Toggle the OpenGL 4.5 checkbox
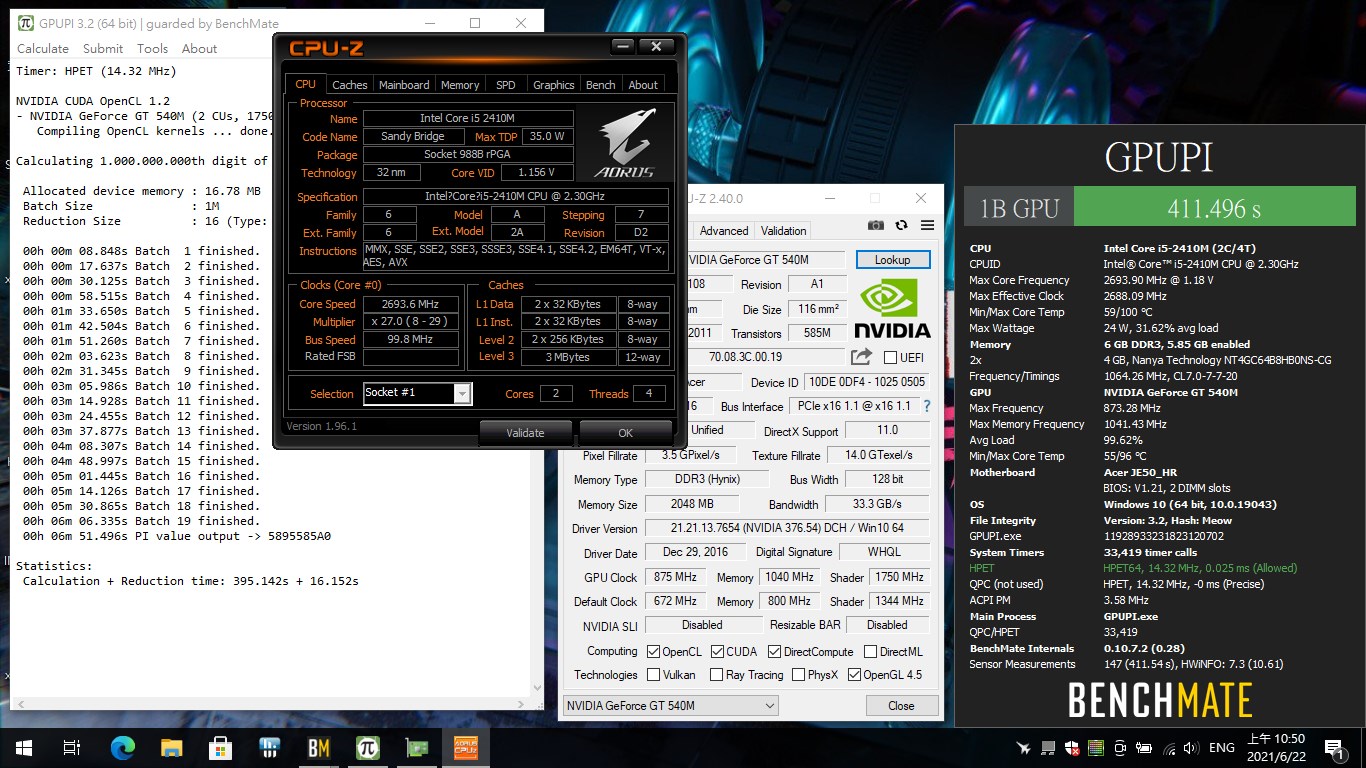 click(854, 675)
